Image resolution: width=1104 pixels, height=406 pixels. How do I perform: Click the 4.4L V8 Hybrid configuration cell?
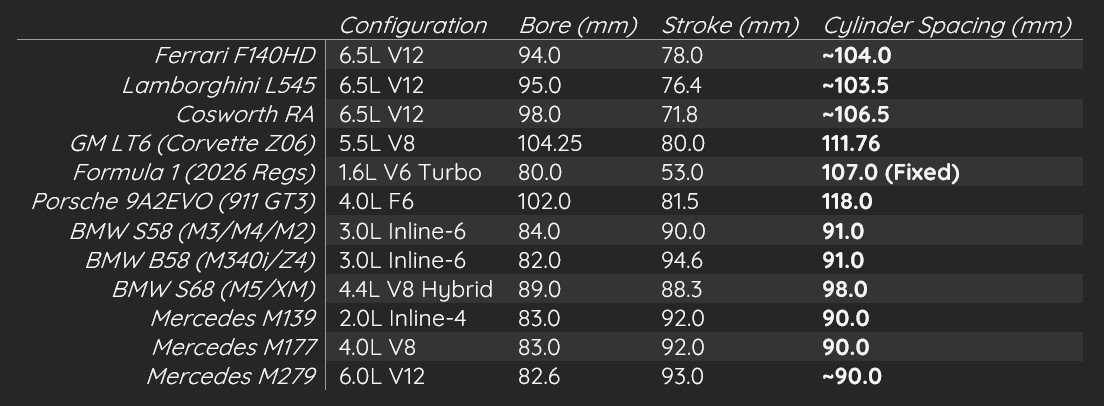coord(416,290)
